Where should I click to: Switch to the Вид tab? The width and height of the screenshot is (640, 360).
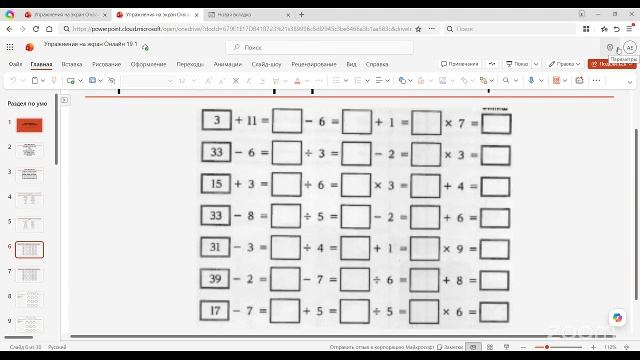point(351,64)
